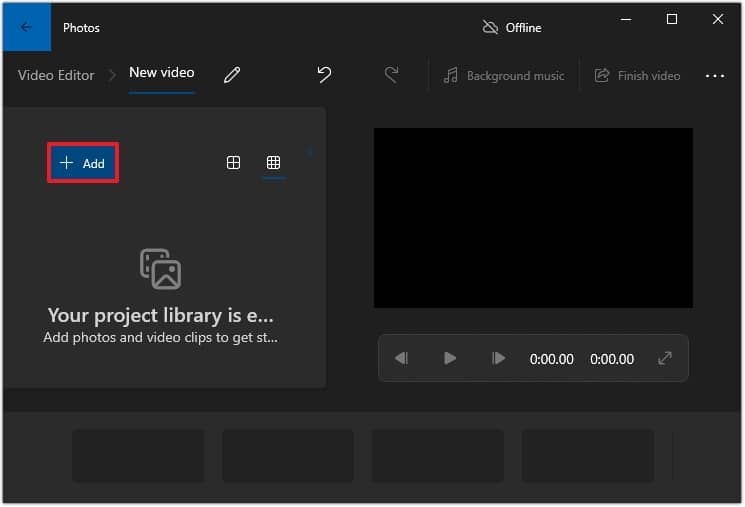Click 'Add photos and video clips' hint text
745x507 pixels.
[161, 337]
